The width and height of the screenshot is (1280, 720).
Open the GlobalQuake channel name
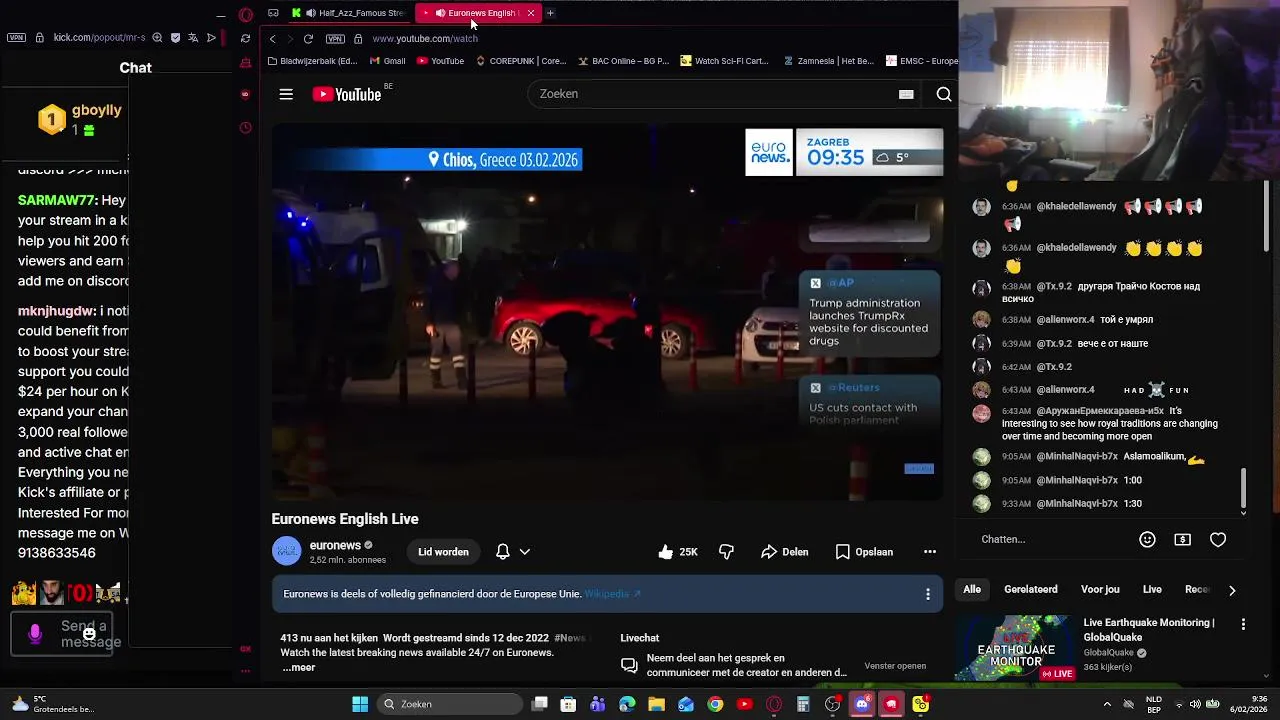point(1108,652)
